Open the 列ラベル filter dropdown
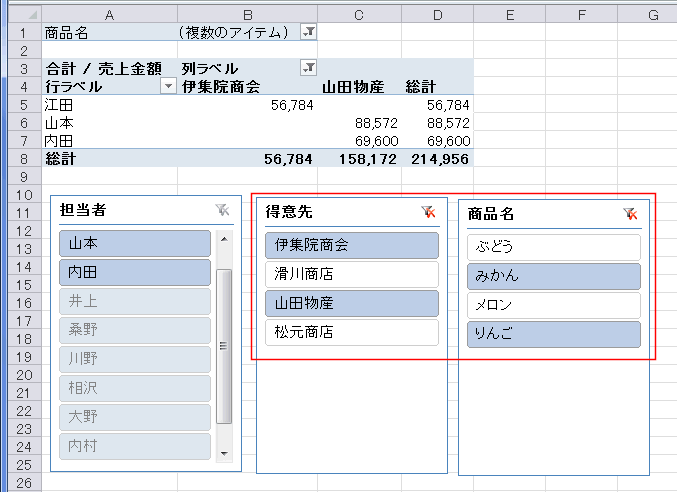Screen dimensions: 677x492 (309, 68)
